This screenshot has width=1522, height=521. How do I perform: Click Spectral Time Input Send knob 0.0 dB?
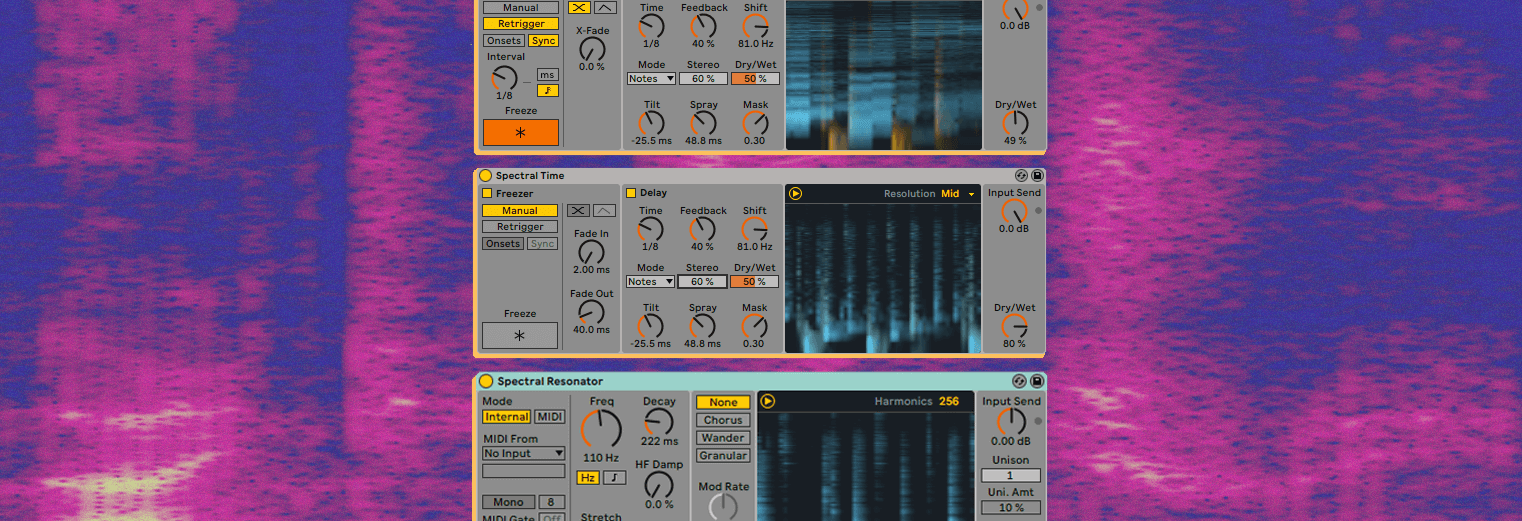pyautogui.click(x=1014, y=211)
